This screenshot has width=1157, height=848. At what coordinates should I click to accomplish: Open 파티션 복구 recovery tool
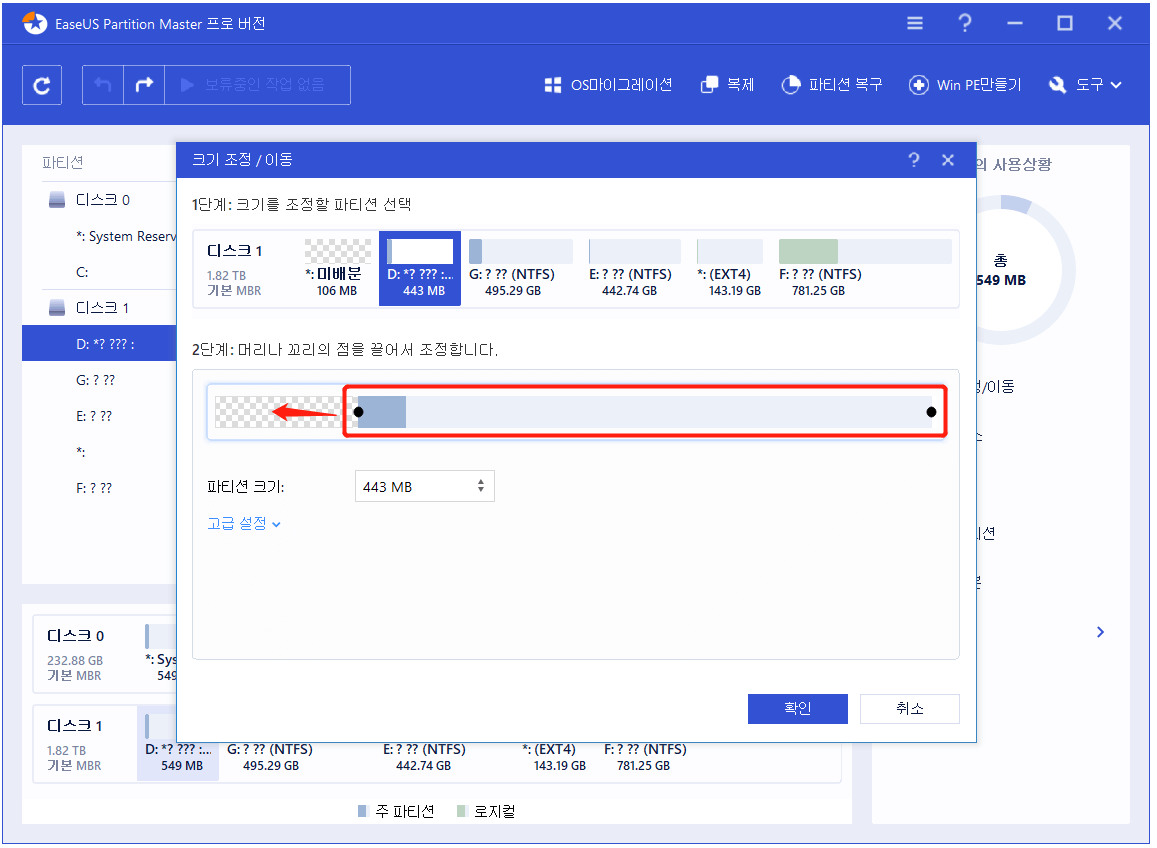pyautogui.click(x=832, y=85)
